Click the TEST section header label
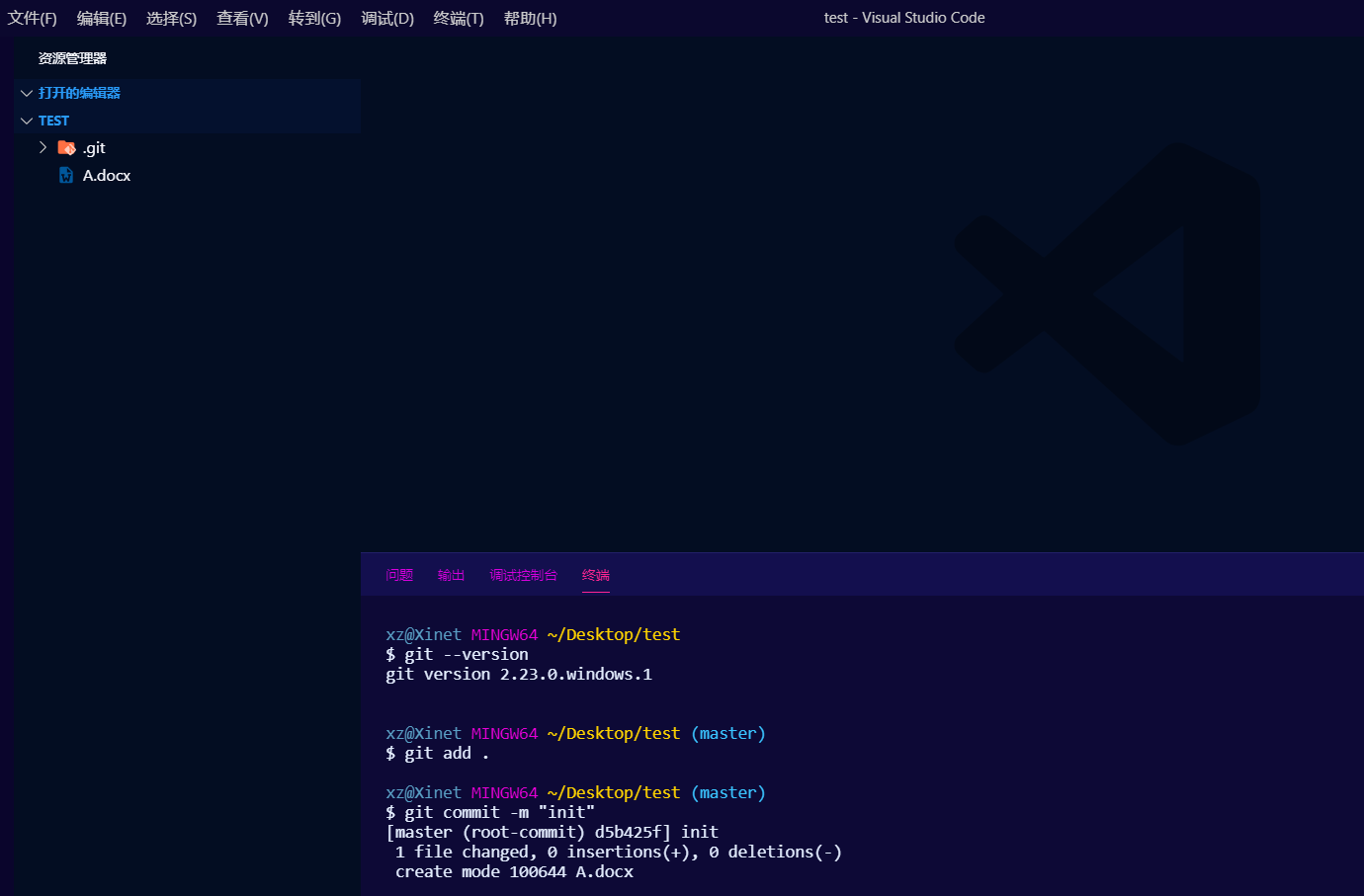Viewport: 1364px width, 896px height. click(x=53, y=121)
